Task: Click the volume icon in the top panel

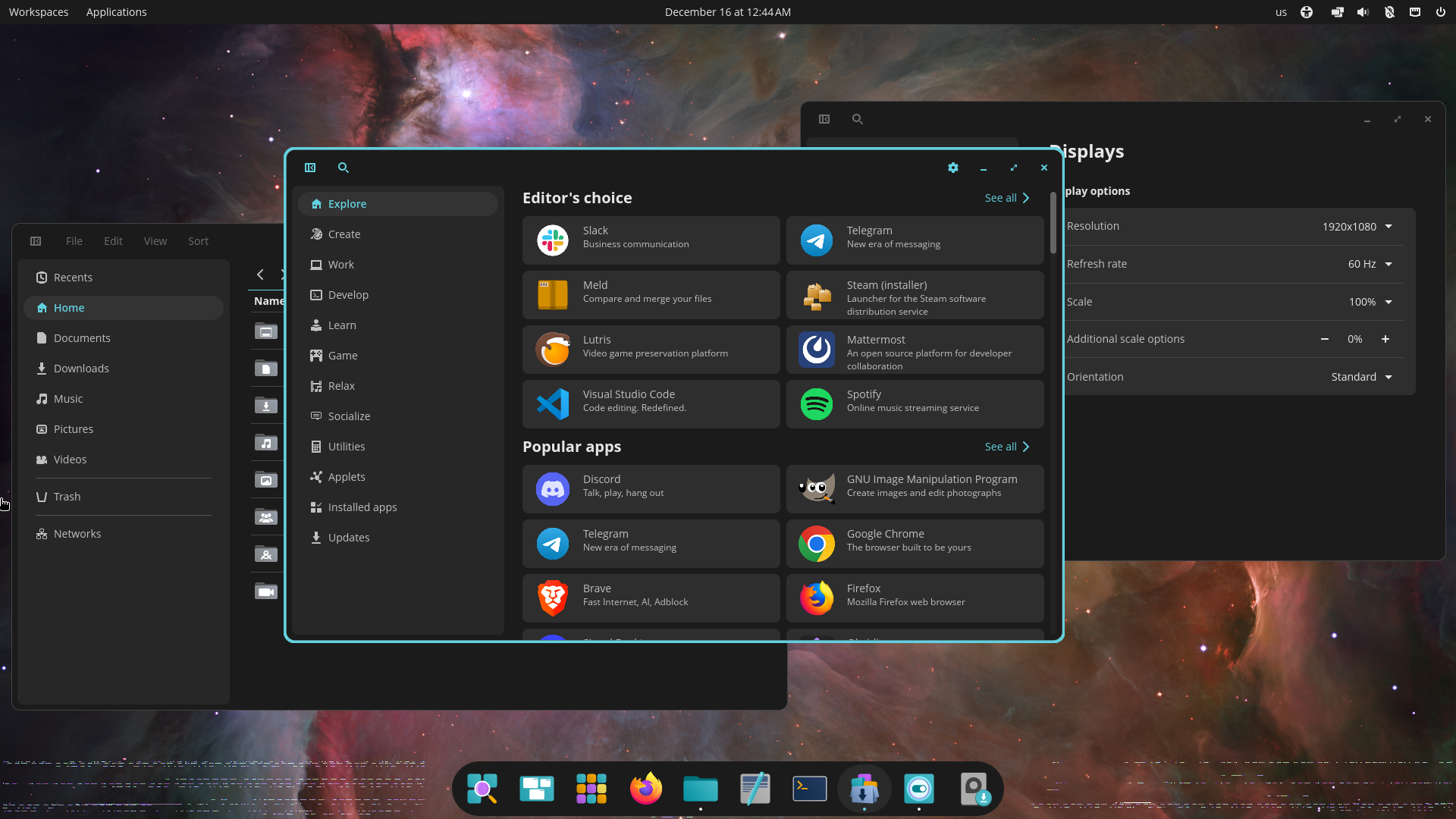Action: (x=1363, y=12)
